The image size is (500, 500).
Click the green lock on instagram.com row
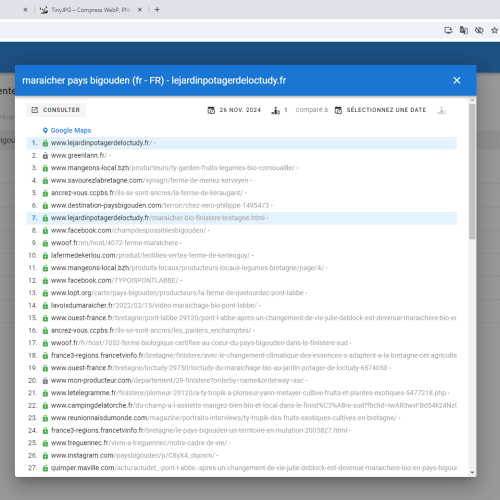pyautogui.click(x=45, y=456)
